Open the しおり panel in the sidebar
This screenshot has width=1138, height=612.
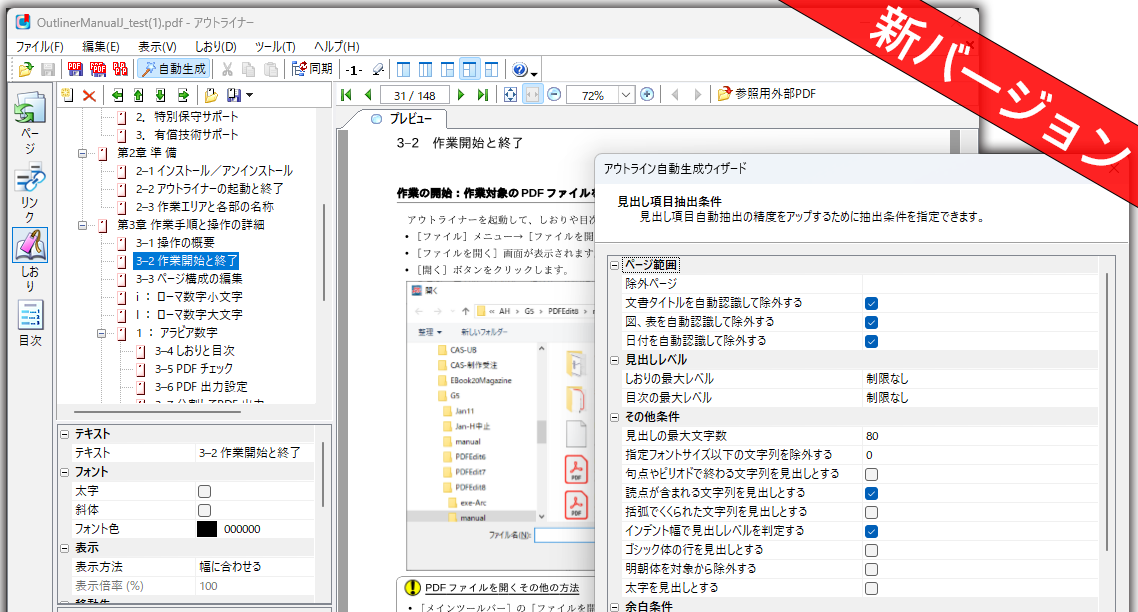tap(30, 258)
